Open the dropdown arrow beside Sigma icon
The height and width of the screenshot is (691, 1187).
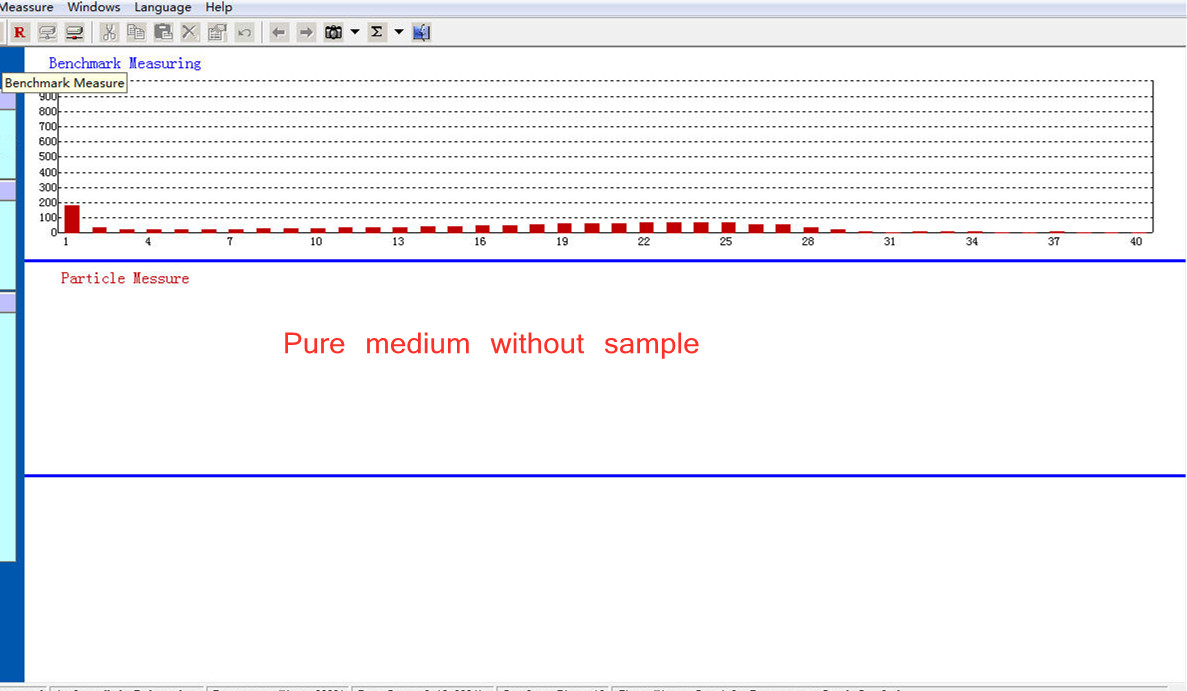click(x=398, y=32)
